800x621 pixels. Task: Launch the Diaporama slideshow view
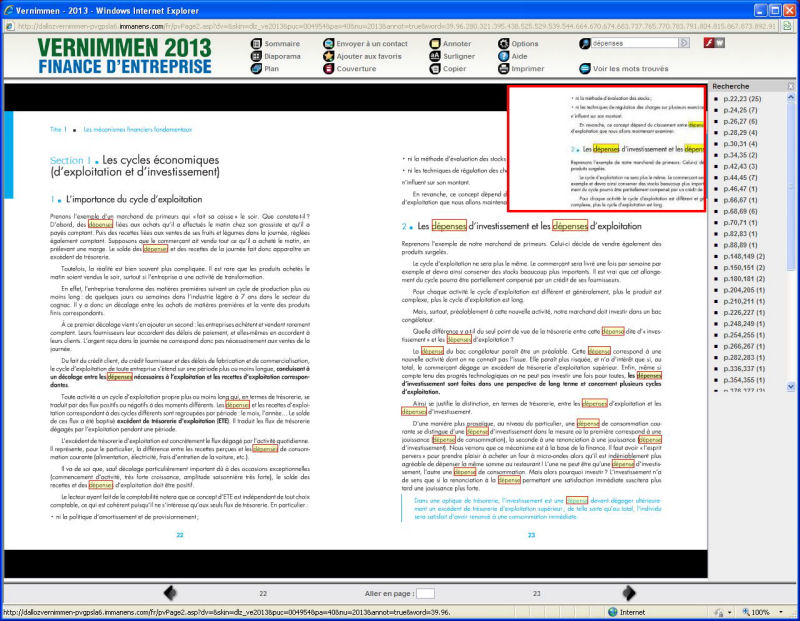point(276,56)
